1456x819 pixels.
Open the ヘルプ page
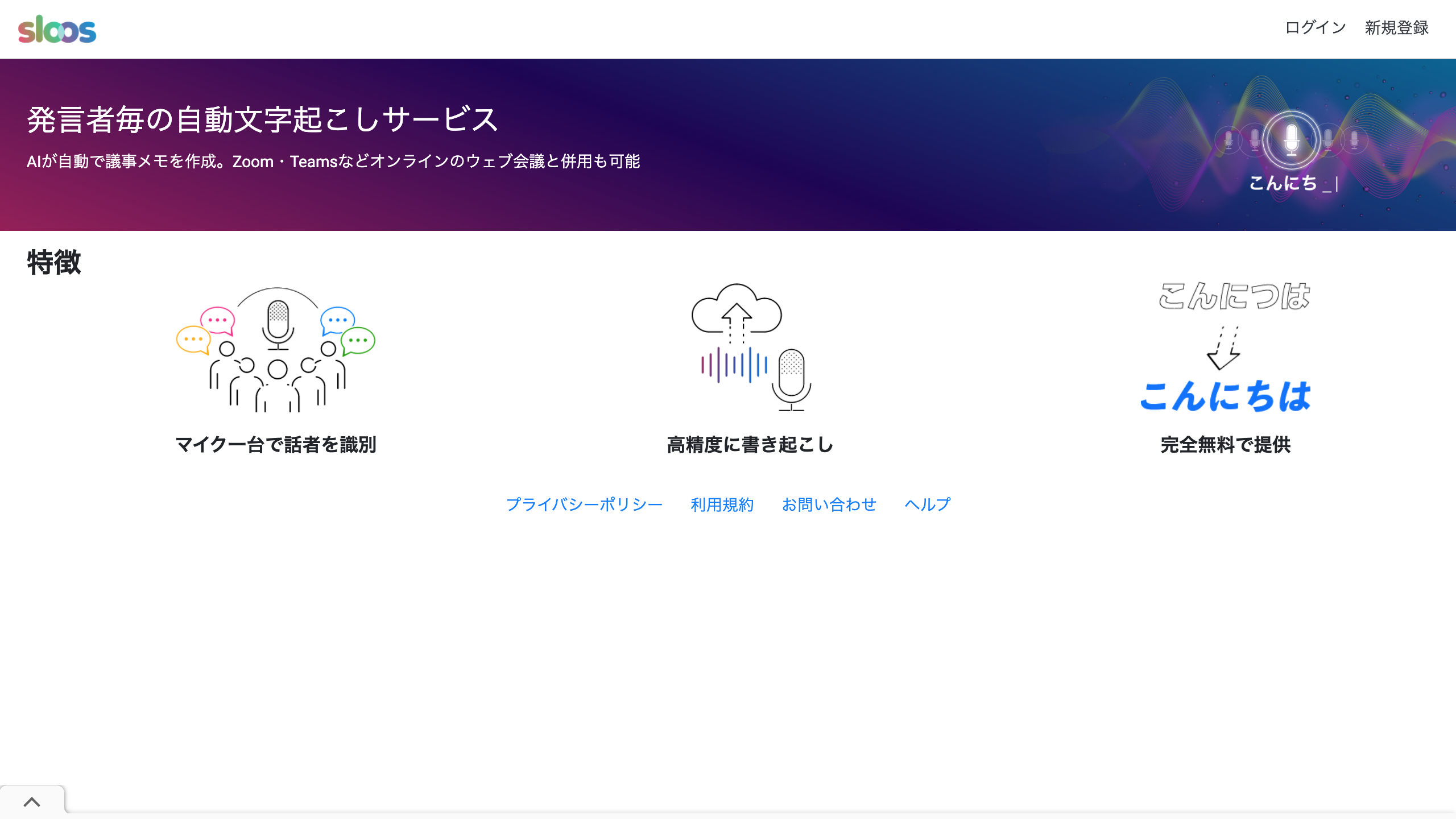tap(928, 504)
